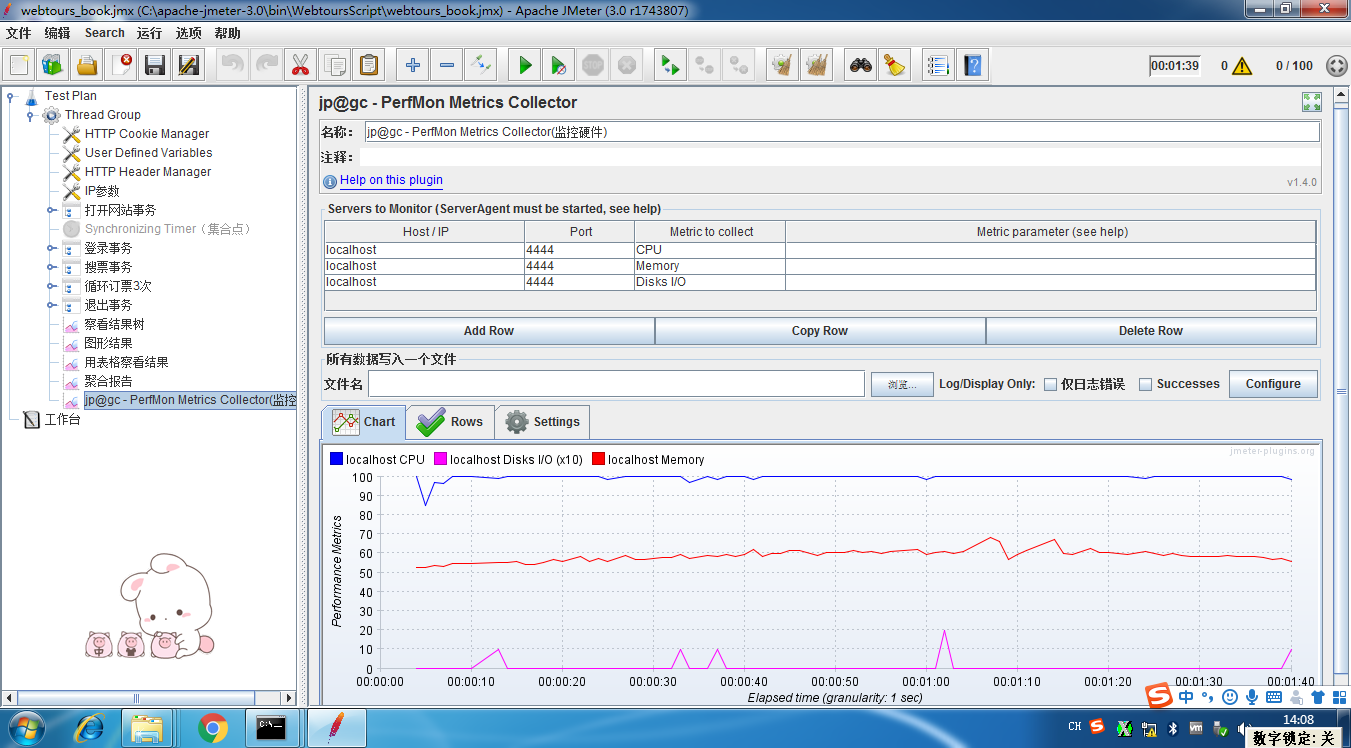This screenshot has width=1351, height=748.
Task: Click the Close test plan icon
Action: coord(121,66)
